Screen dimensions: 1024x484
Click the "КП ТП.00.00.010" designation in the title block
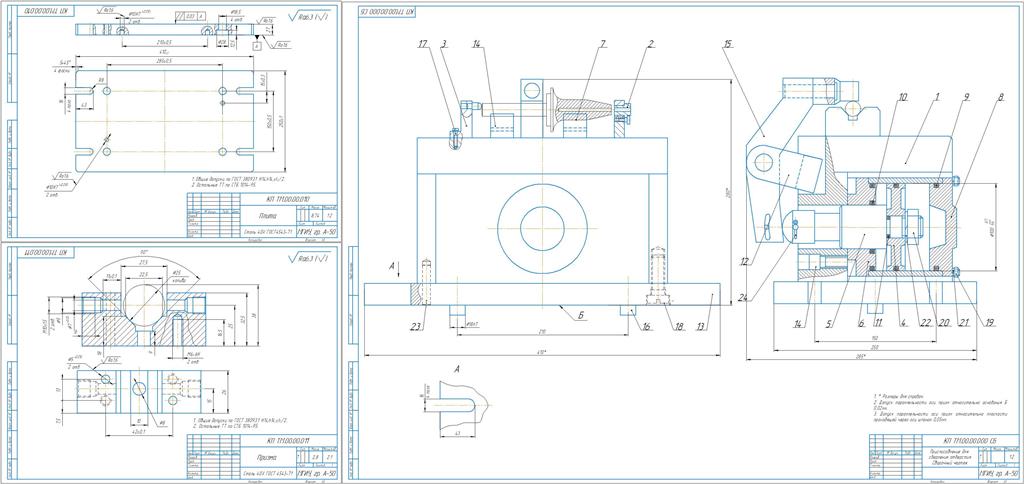point(289,199)
